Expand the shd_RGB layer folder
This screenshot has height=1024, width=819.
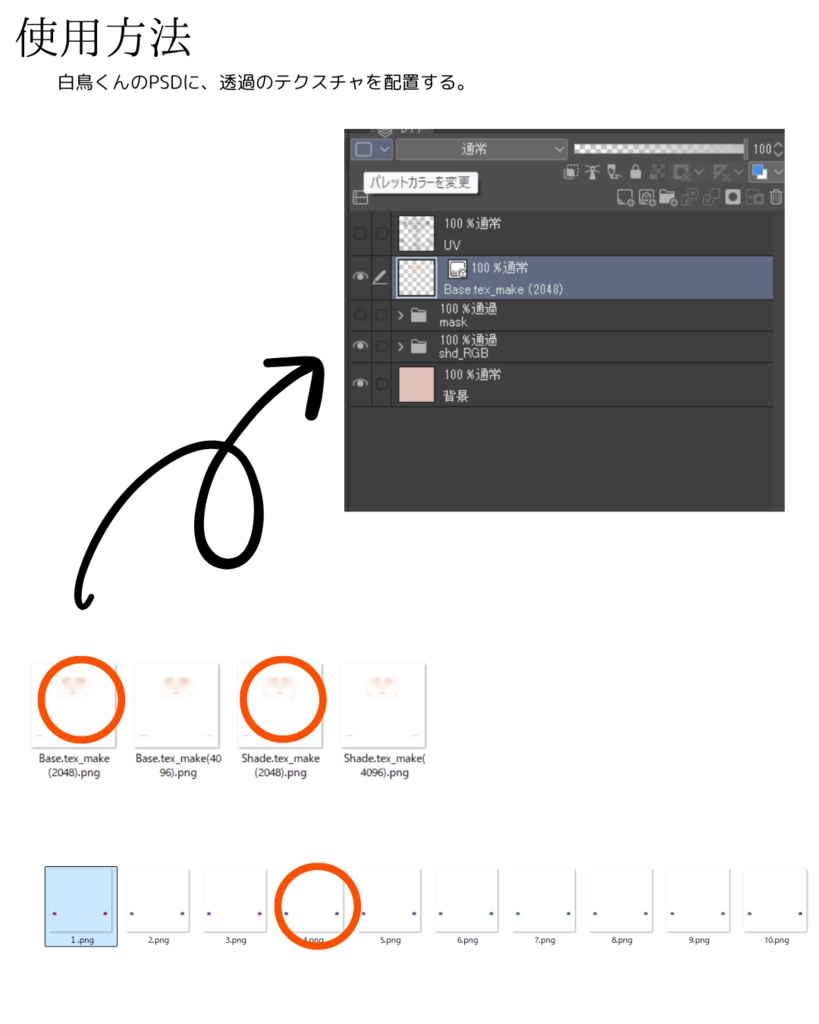click(400, 347)
